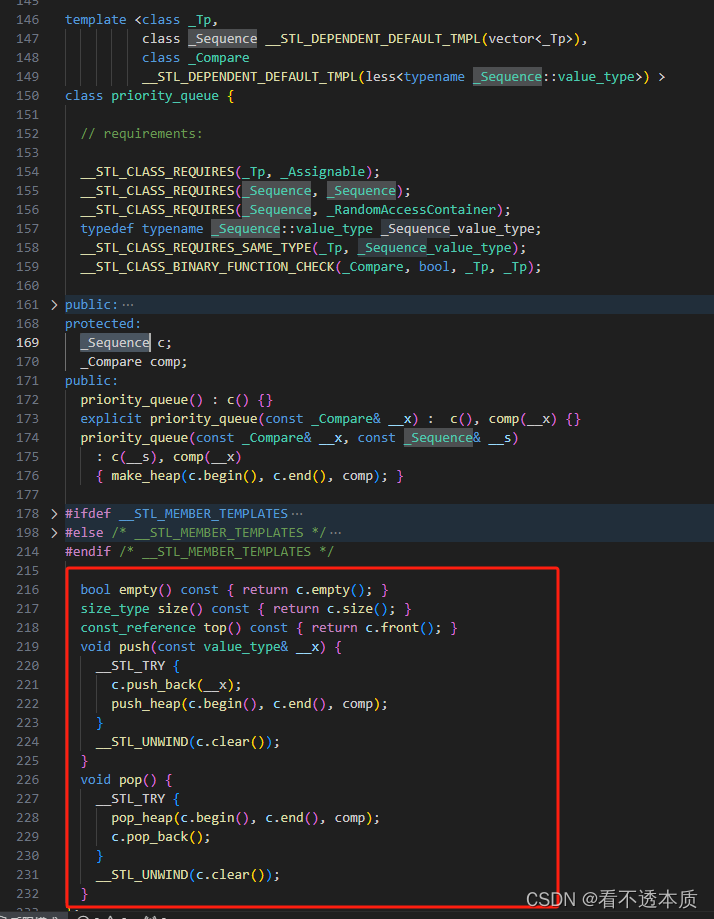This screenshot has height=919, width=714.
Task: Click the ellipsis after folded #else line
Action: [335, 533]
